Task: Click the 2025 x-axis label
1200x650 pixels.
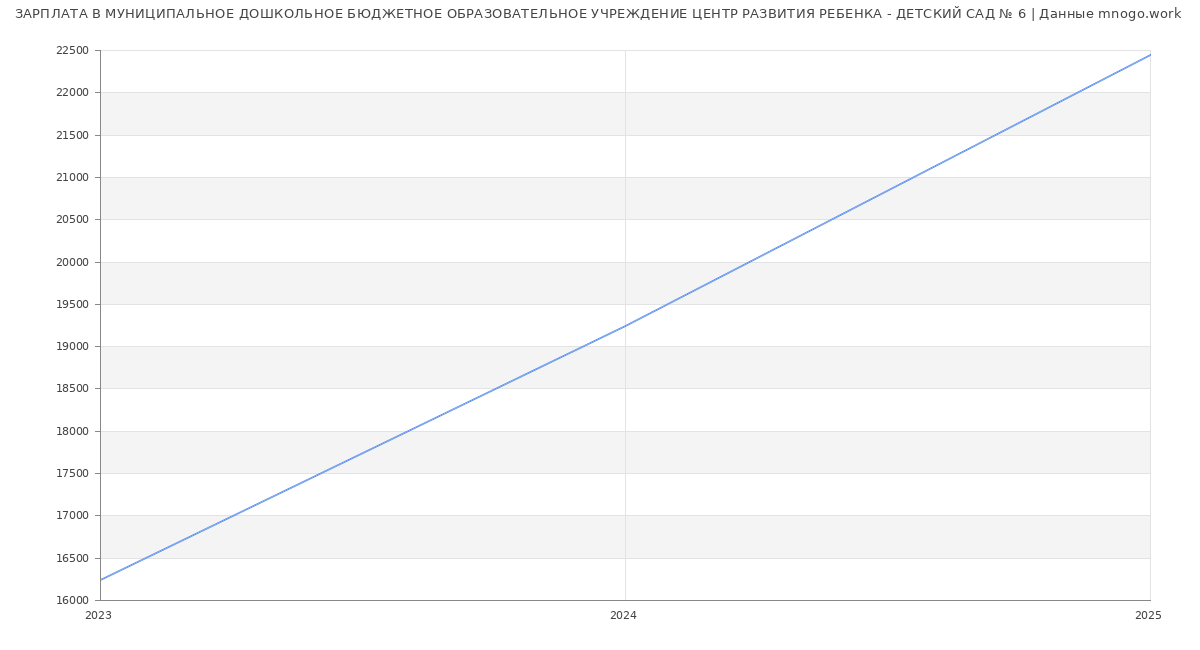Action: [1148, 616]
